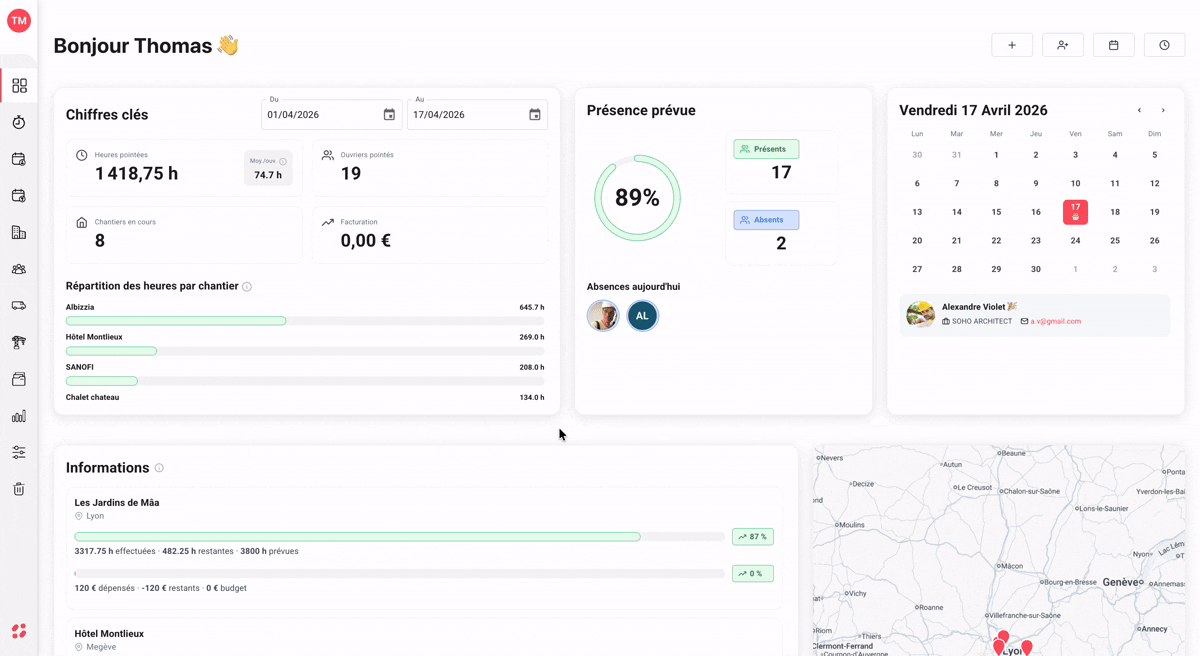Image resolution: width=1200 pixels, height=656 pixels.
Task: Open the TM user avatar menu
Action: click(x=19, y=20)
